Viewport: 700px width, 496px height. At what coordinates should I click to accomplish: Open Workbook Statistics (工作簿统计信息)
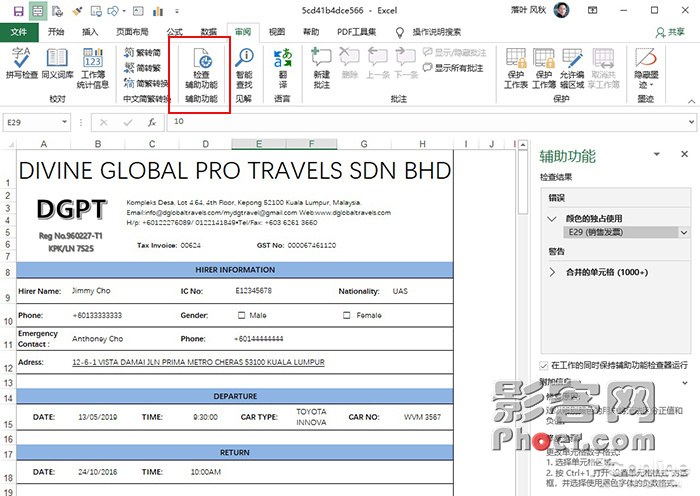click(92, 68)
